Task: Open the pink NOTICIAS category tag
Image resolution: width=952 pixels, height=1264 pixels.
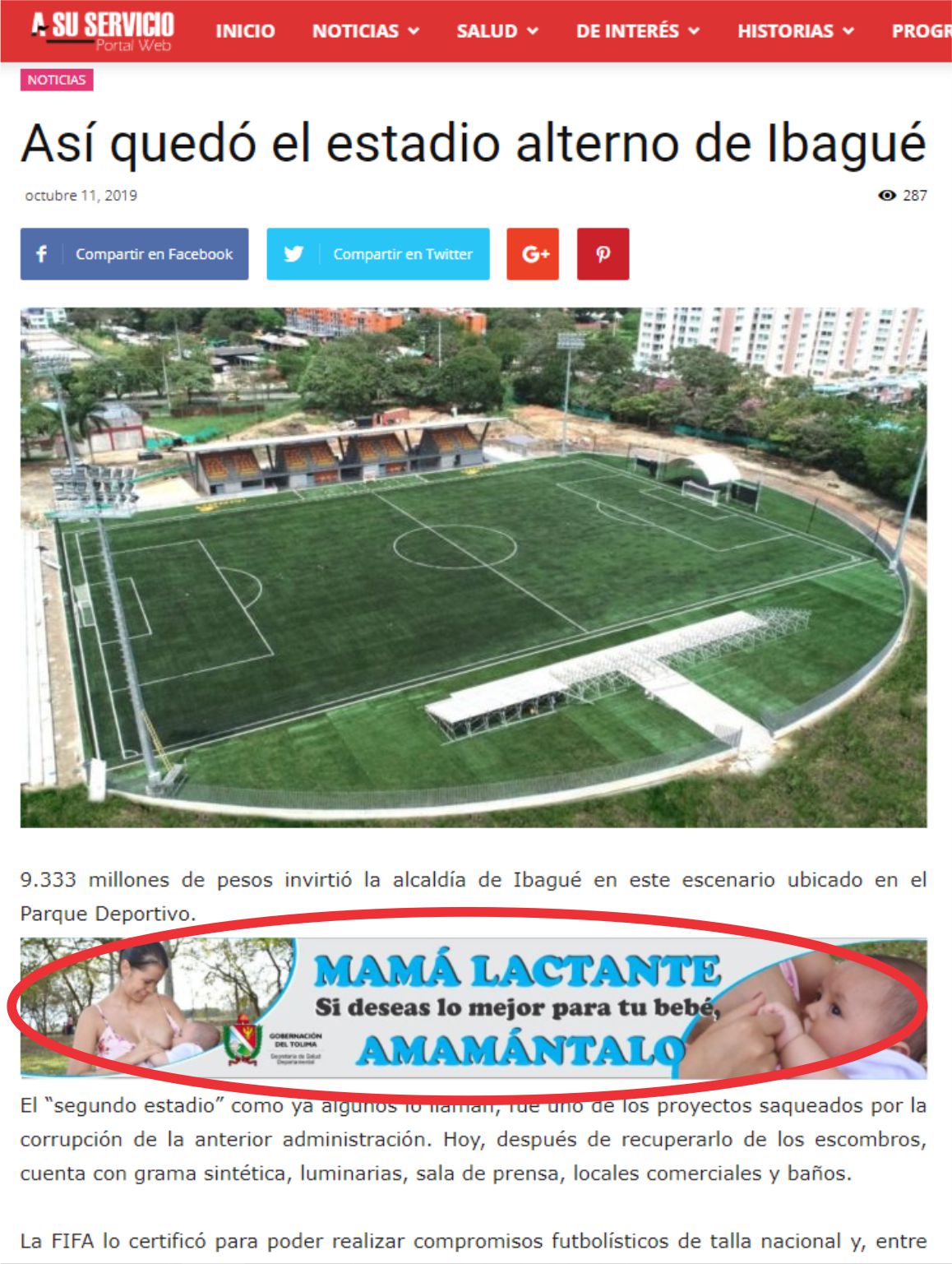Action: (x=57, y=80)
